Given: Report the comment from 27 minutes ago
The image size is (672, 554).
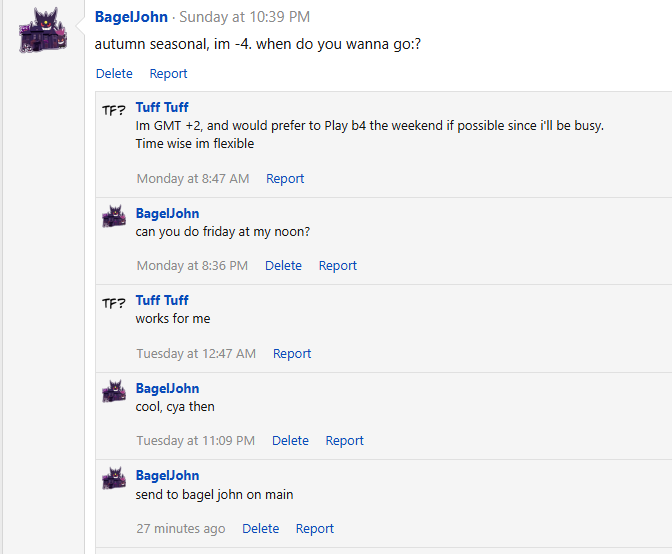Looking at the screenshot, I should (x=314, y=528).
